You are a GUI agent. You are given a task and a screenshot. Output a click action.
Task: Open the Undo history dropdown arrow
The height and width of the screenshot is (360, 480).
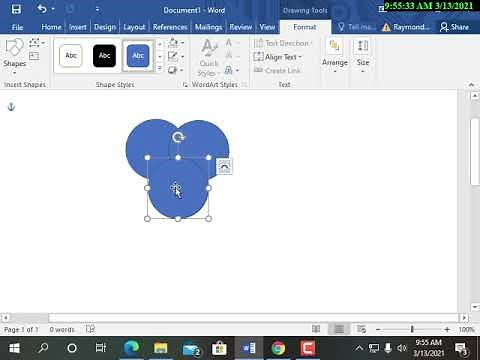pos(53,9)
